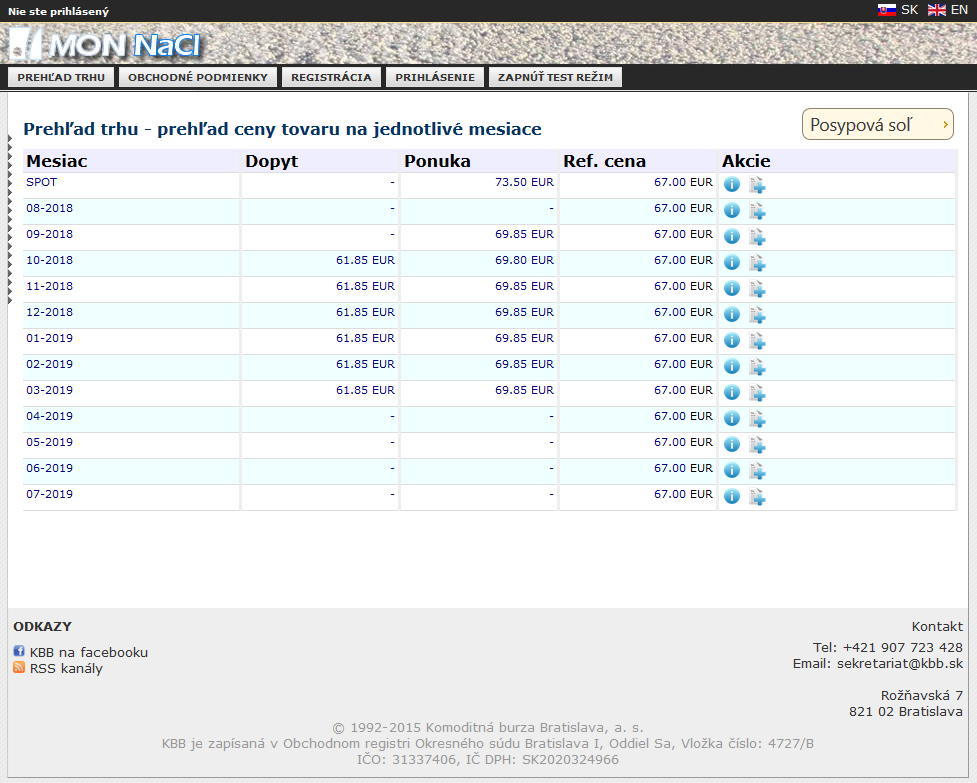Toggle Zapnúť test režim
This screenshot has width=977, height=783.
pos(556,77)
